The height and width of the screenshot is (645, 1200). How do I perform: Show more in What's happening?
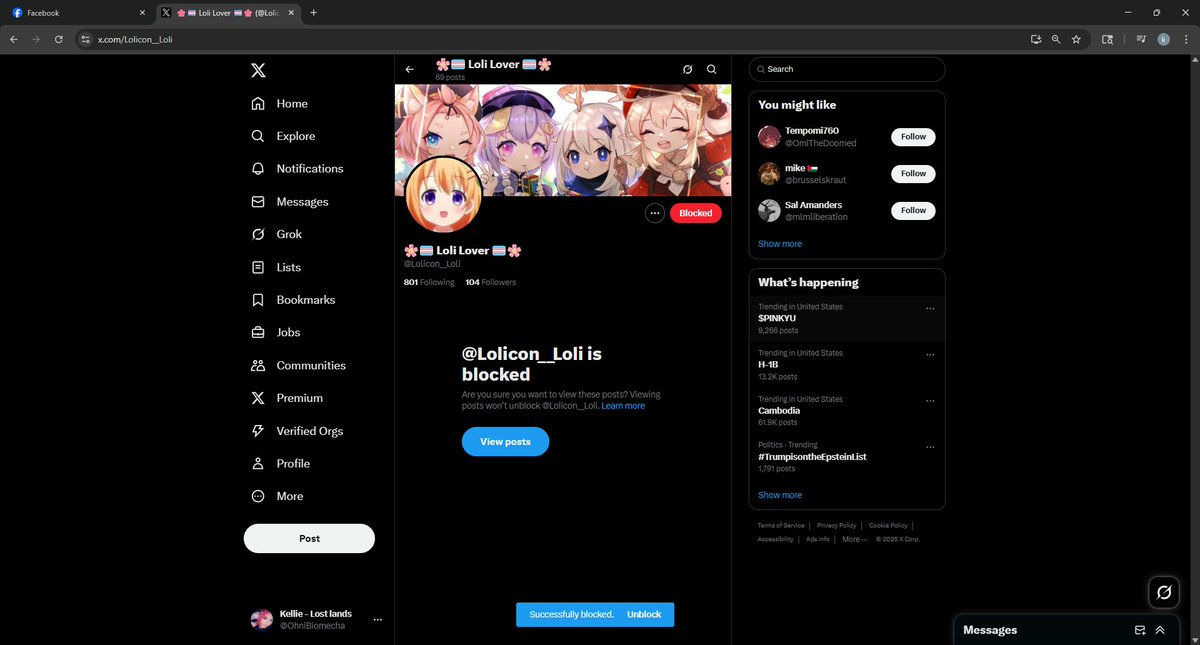[780, 495]
